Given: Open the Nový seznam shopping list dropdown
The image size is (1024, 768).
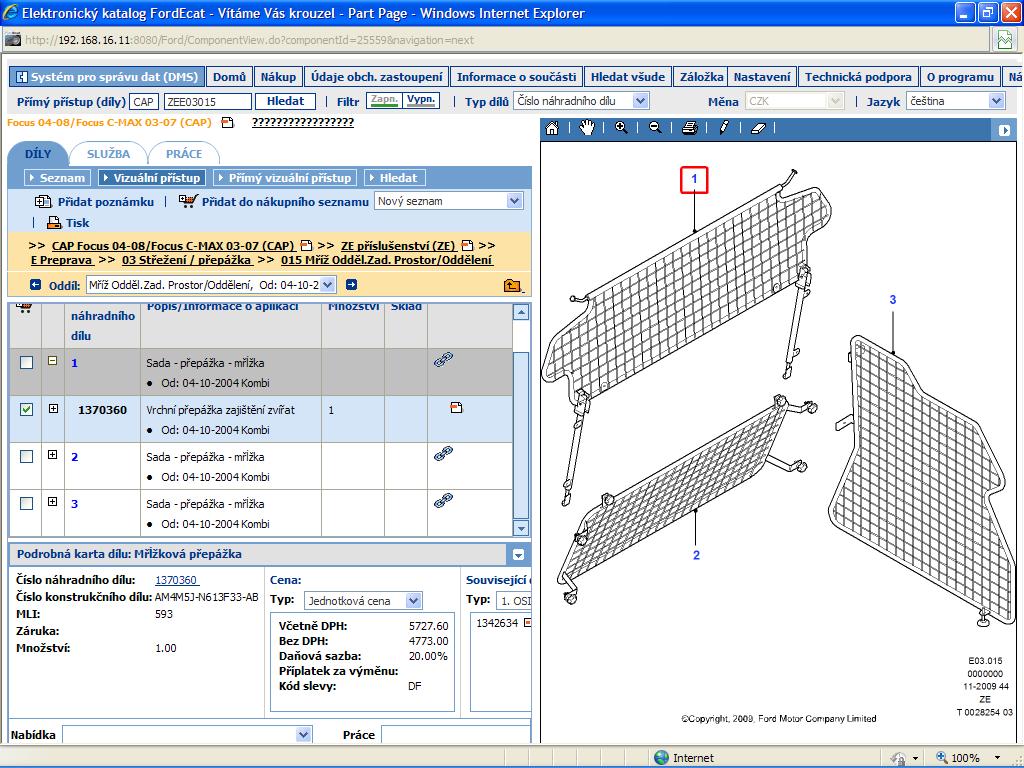Looking at the screenshot, I should point(514,201).
